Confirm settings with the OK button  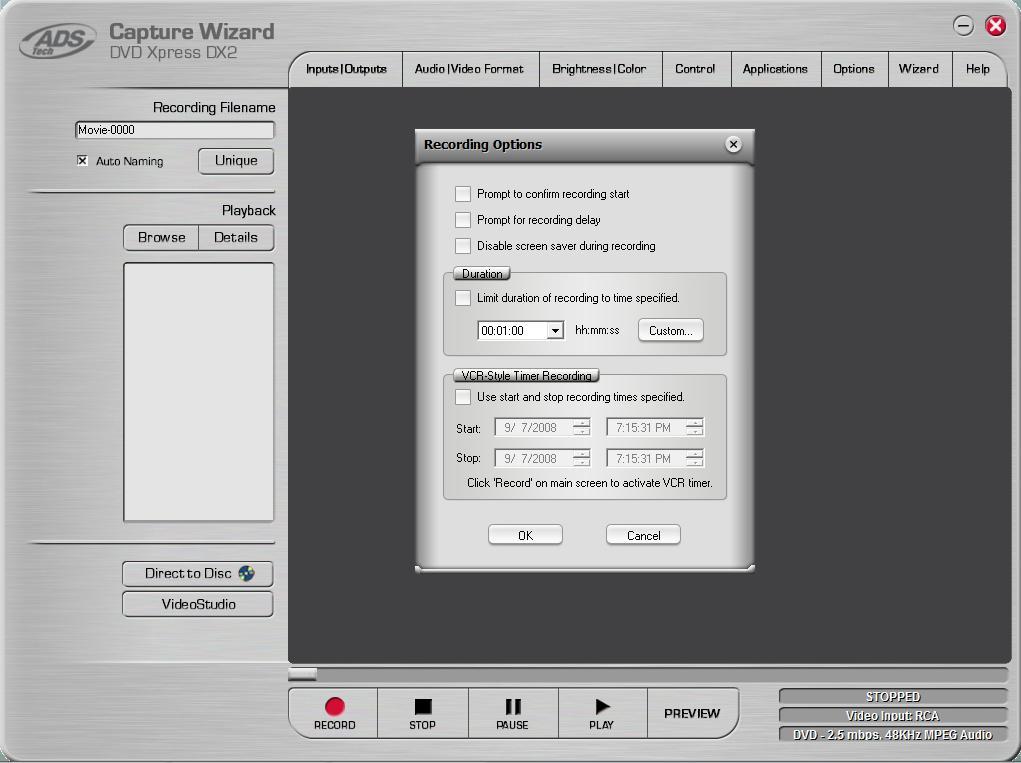click(525, 535)
